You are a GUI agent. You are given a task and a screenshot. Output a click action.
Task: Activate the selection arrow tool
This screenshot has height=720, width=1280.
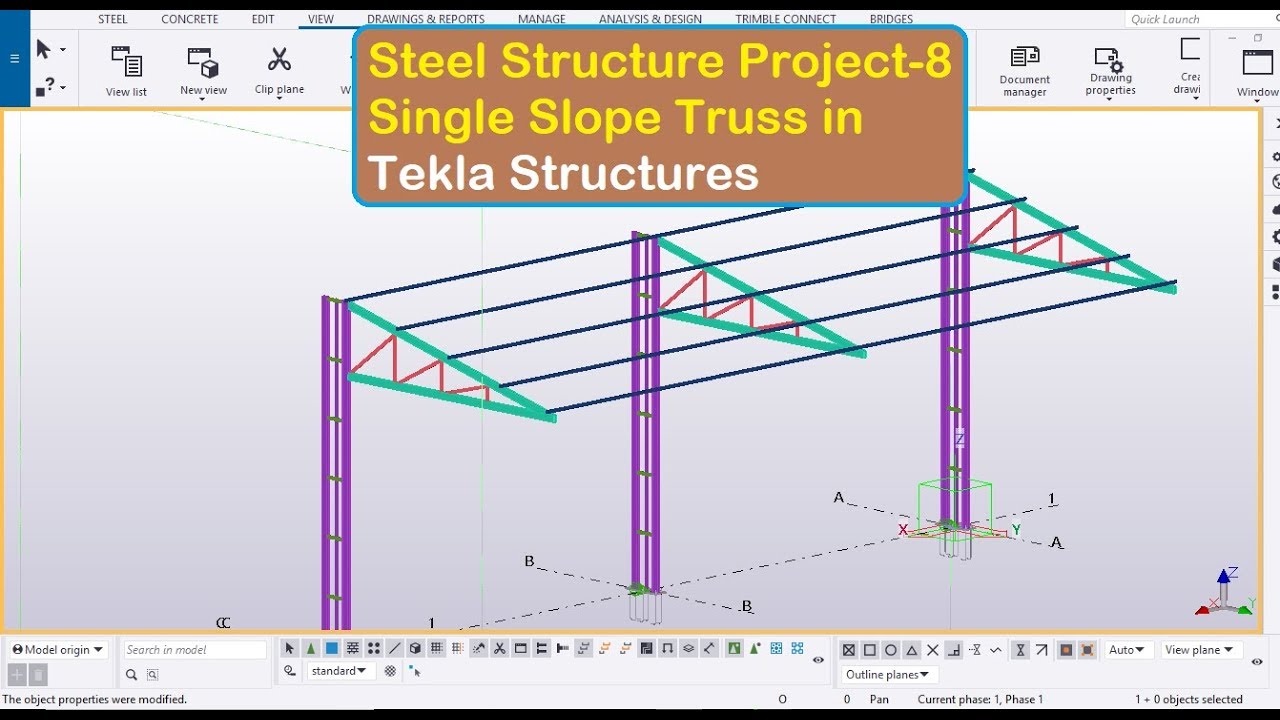pyautogui.click(x=43, y=49)
